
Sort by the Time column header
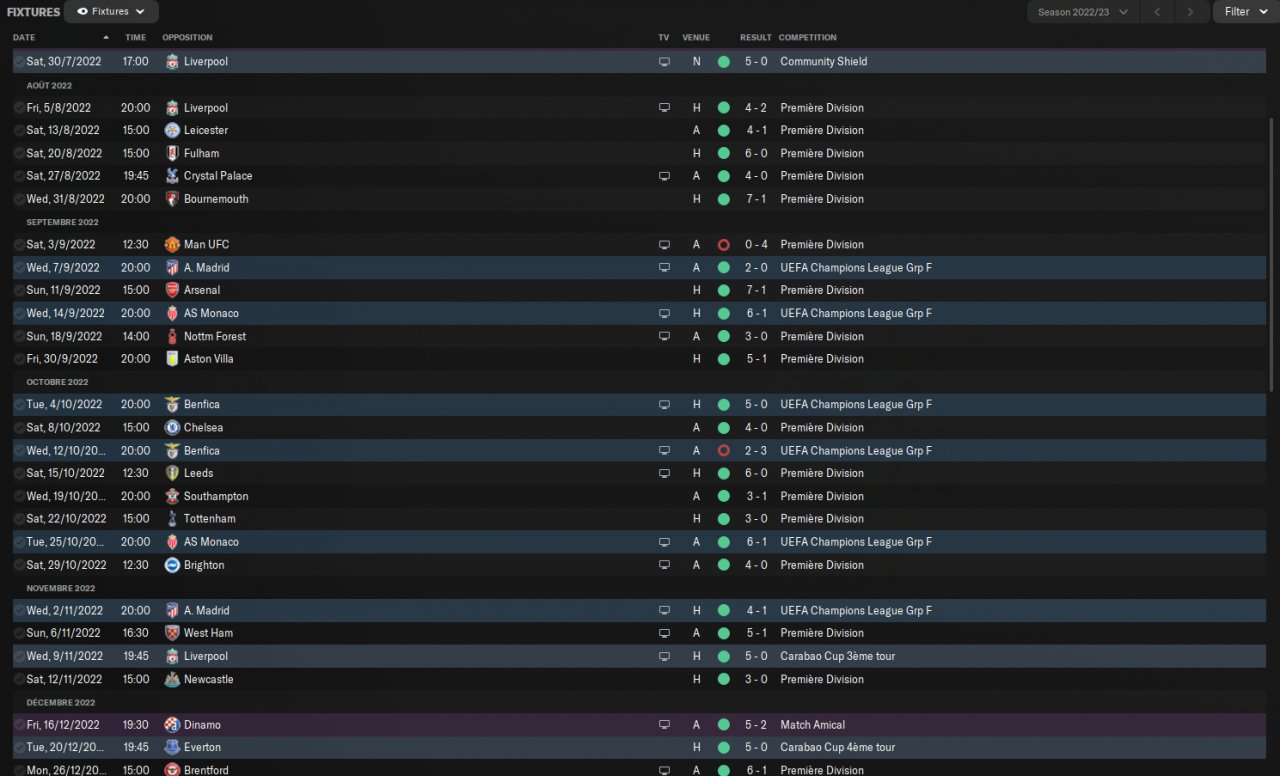(x=135, y=38)
